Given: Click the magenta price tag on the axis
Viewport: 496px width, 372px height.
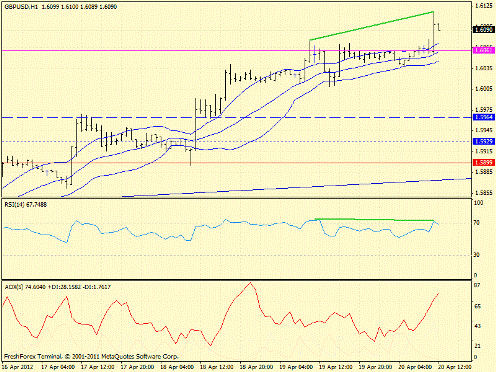Looking at the screenshot, I should 484,50.
